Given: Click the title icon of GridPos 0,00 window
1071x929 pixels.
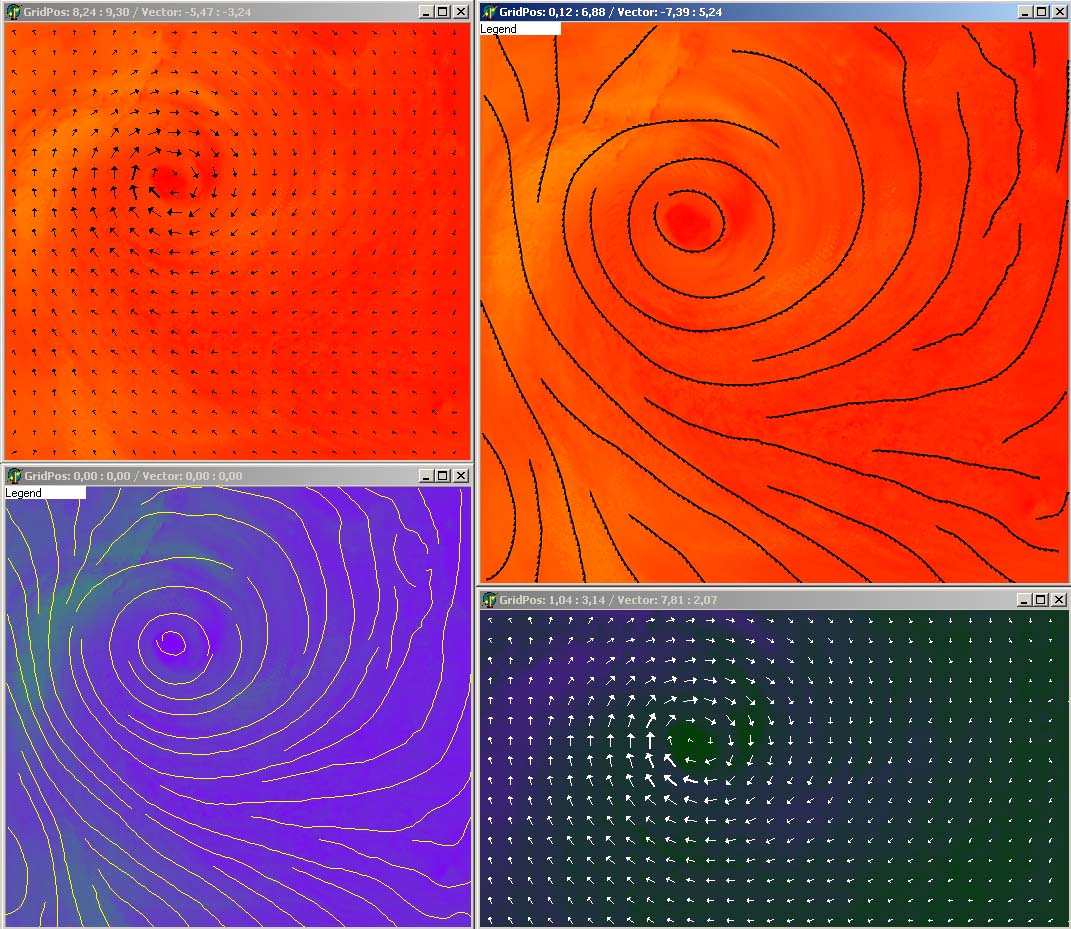Looking at the screenshot, I should (x=14, y=476).
